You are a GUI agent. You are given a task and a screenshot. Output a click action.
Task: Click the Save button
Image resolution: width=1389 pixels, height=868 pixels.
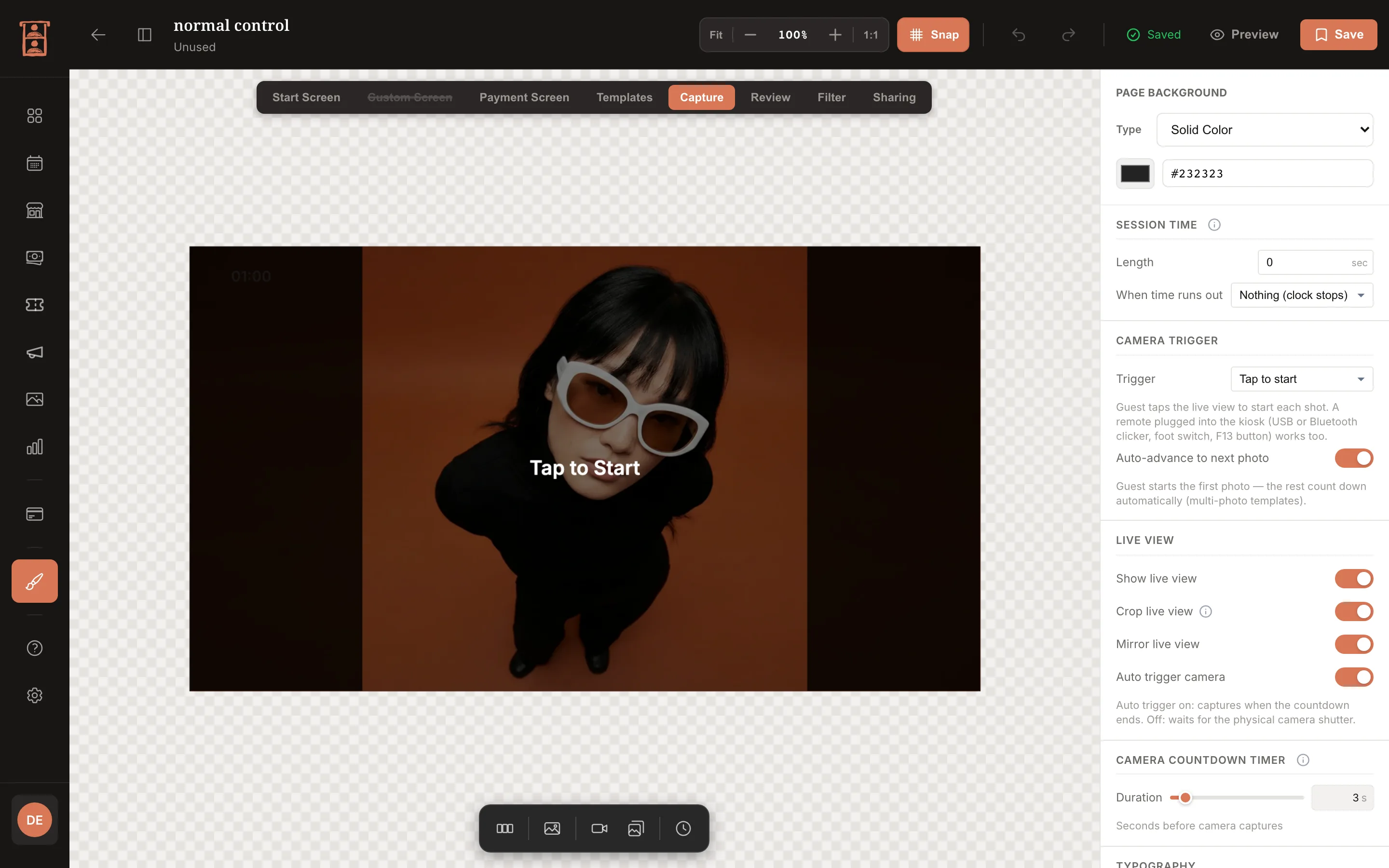click(1338, 35)
